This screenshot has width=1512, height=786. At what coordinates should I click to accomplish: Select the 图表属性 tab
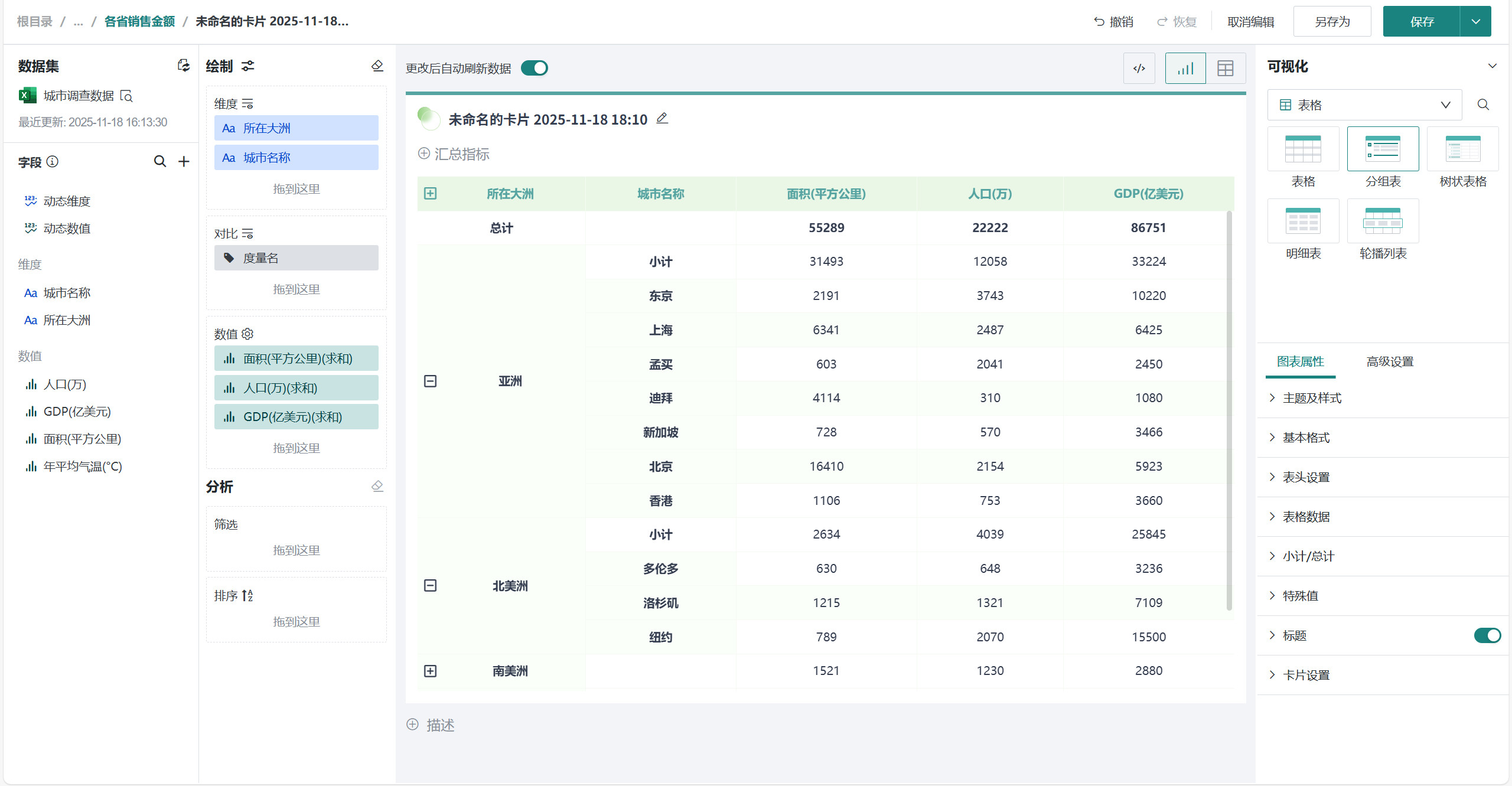1300,361
